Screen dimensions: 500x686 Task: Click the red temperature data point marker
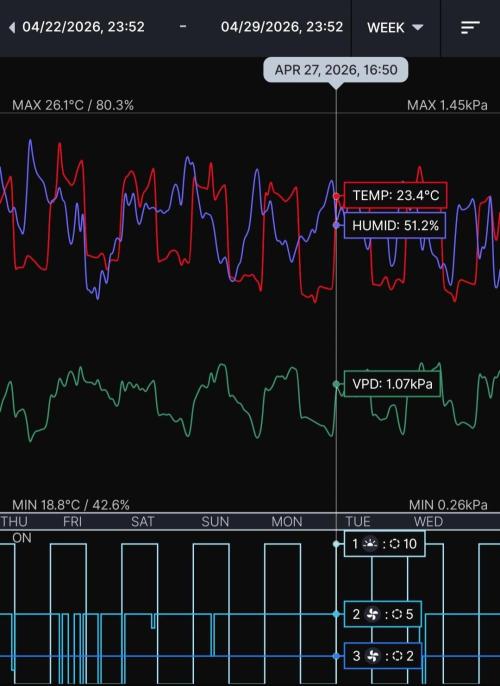point(336,196)
